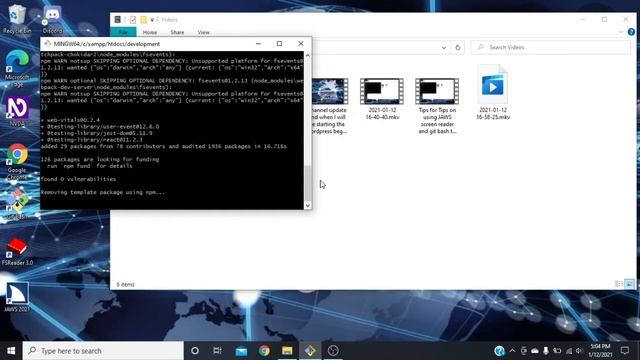Open OBS Studio from the taskbar

[x=333, y=351]
